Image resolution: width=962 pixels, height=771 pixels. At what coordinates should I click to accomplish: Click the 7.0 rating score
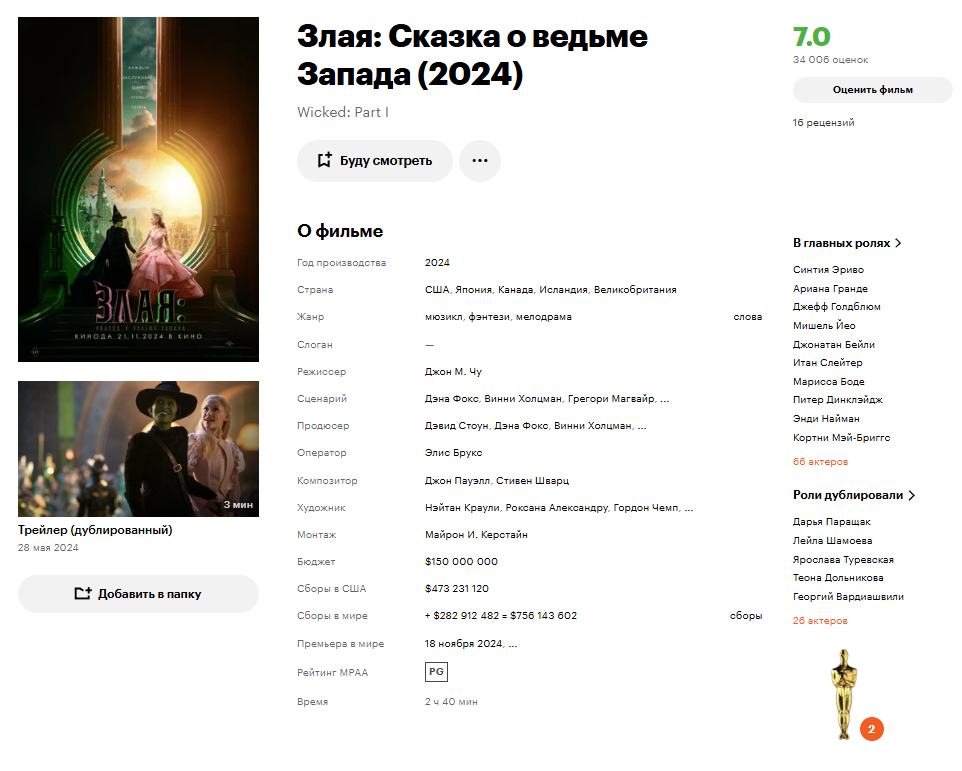[x=811, y=37]
